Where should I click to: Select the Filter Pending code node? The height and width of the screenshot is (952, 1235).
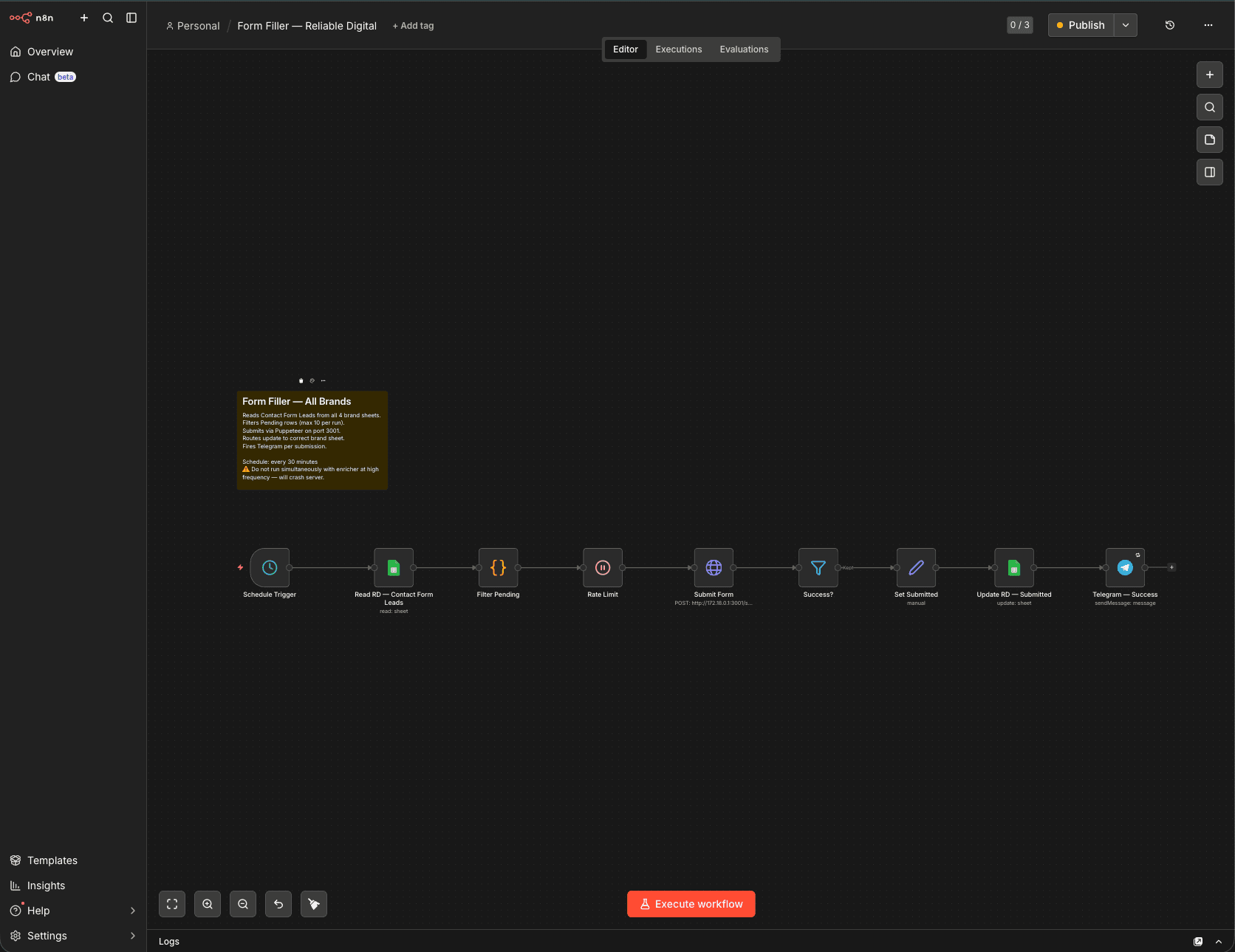tap(498, 567)
